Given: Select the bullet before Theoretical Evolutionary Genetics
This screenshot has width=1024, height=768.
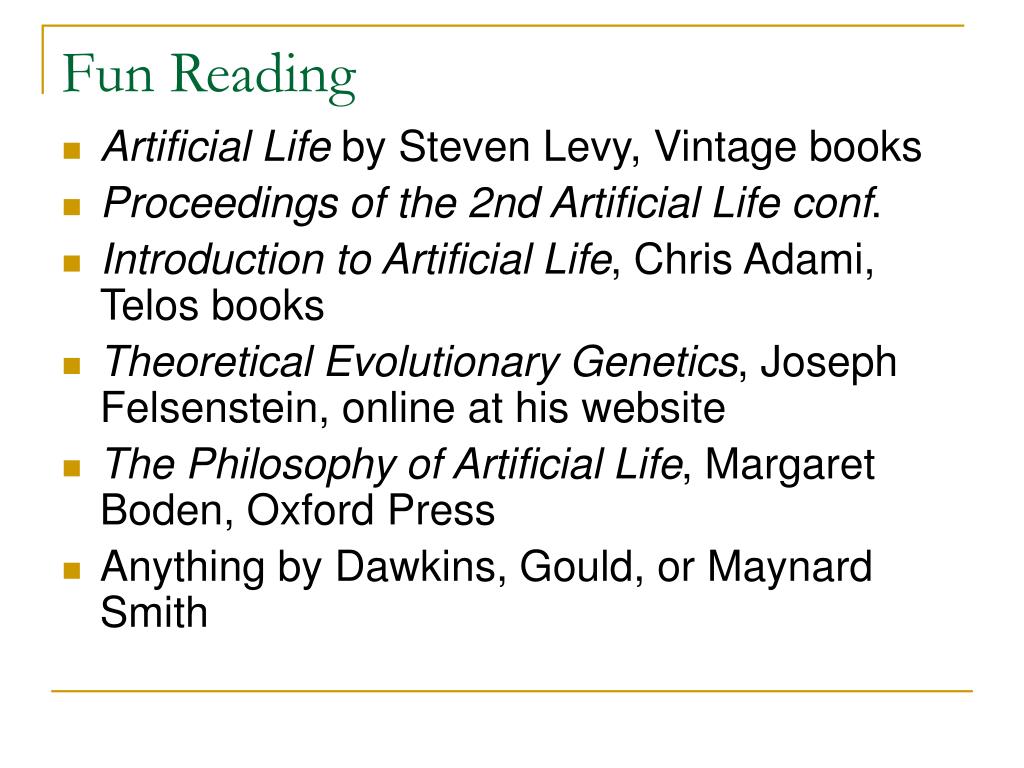Looking at the screenshot, I should coord(72,366).
